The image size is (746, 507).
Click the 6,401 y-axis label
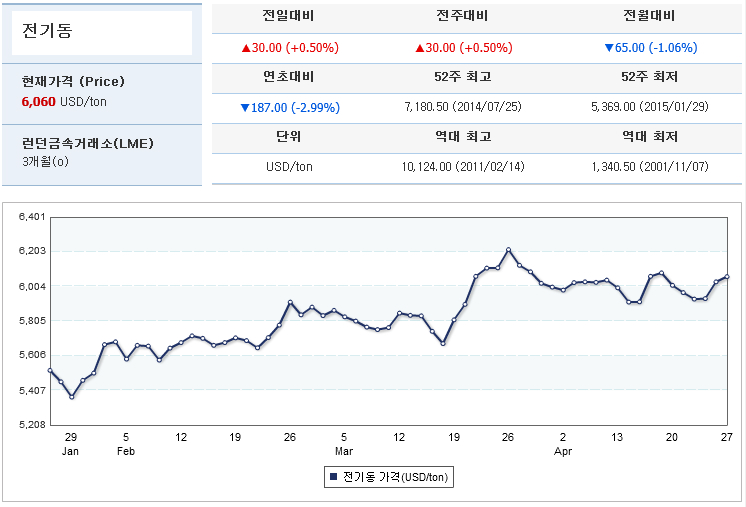32,217
